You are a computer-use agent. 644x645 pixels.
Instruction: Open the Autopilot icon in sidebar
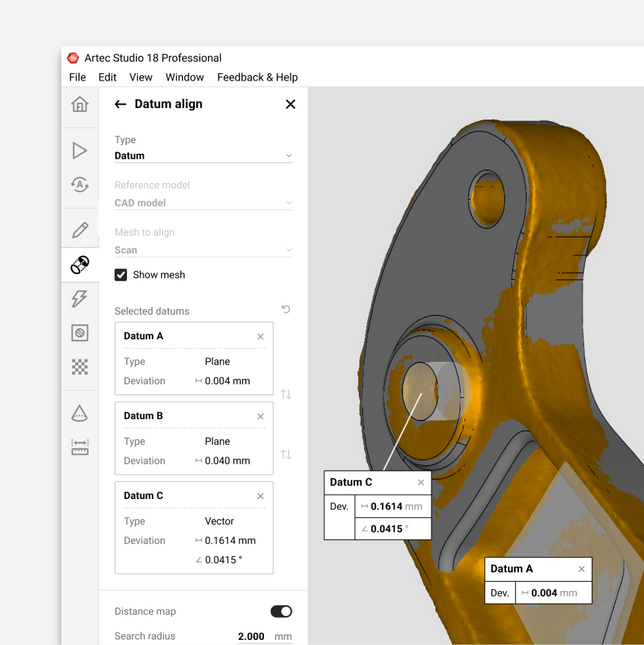tap(80, 184)
